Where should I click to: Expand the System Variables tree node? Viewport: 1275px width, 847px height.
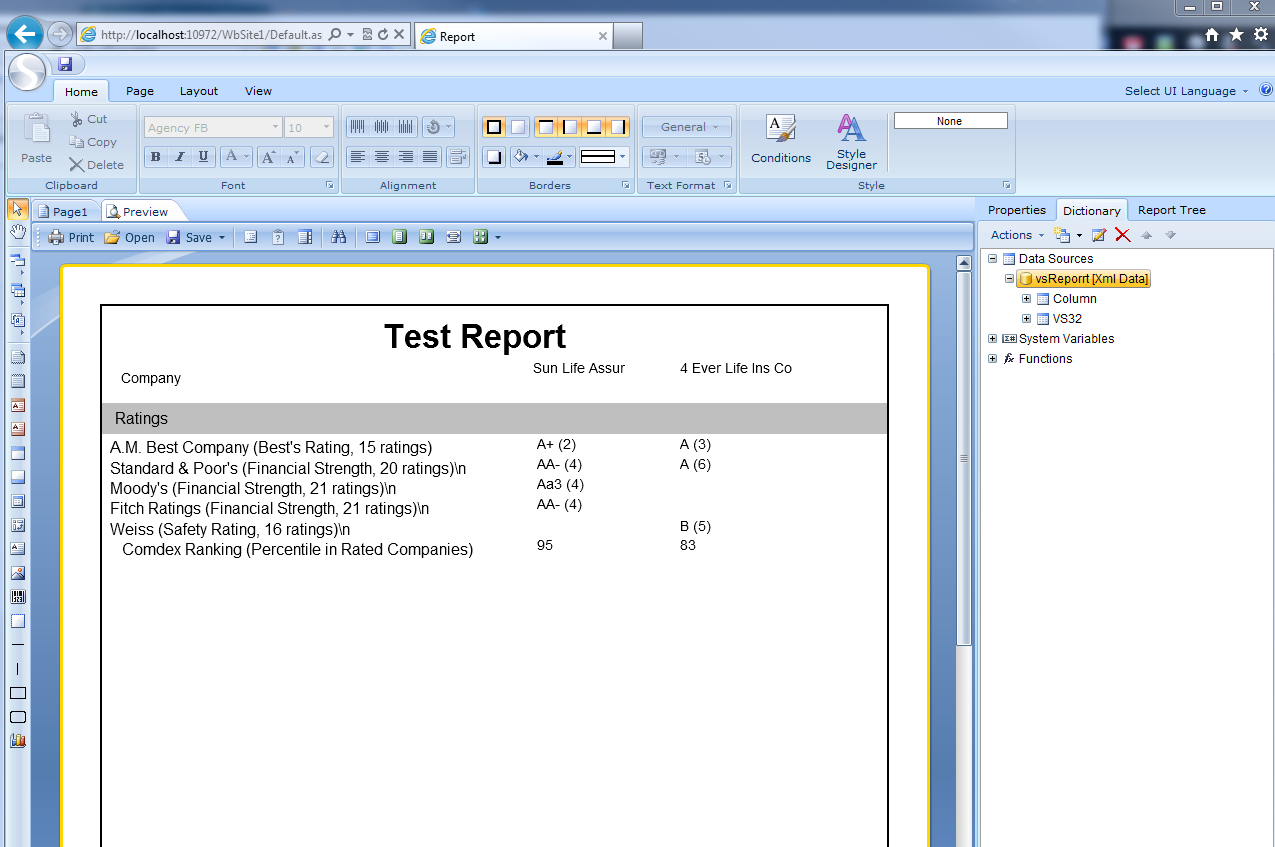point(992,339)
